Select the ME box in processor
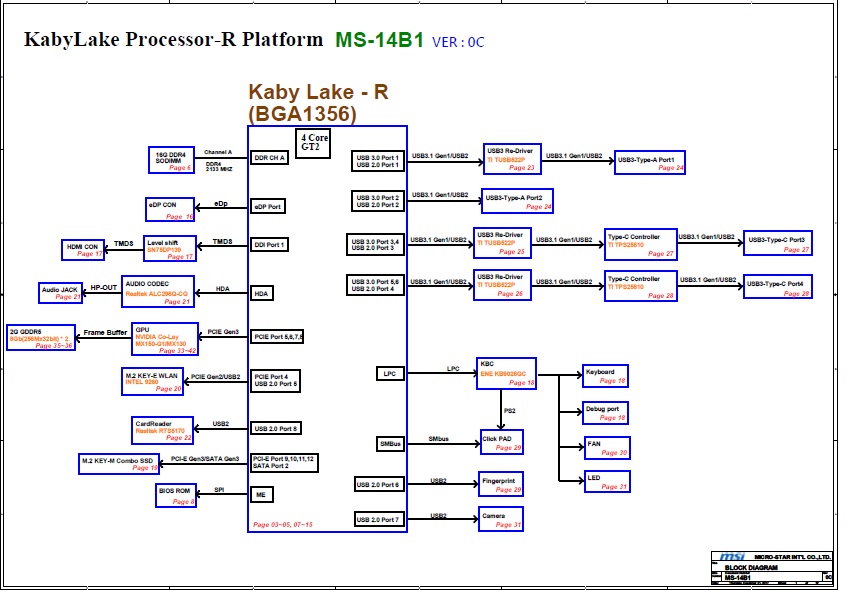Viewport: 851px width, 601px height. [x=262, y=495]
